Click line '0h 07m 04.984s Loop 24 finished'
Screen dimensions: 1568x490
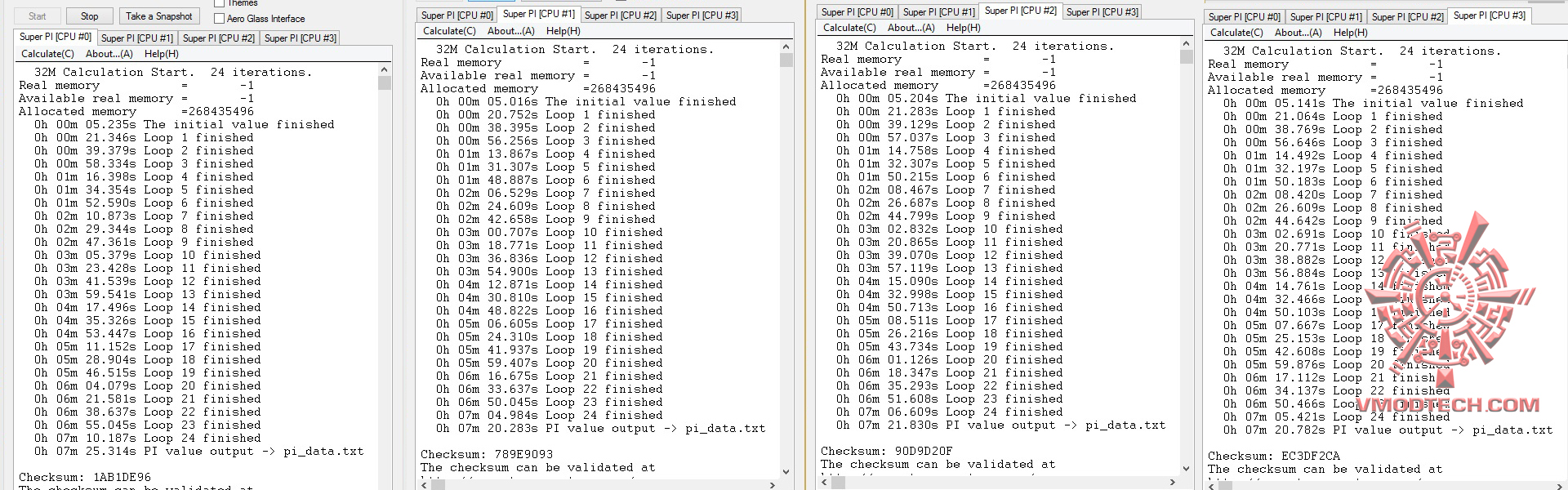pos(550,416)
